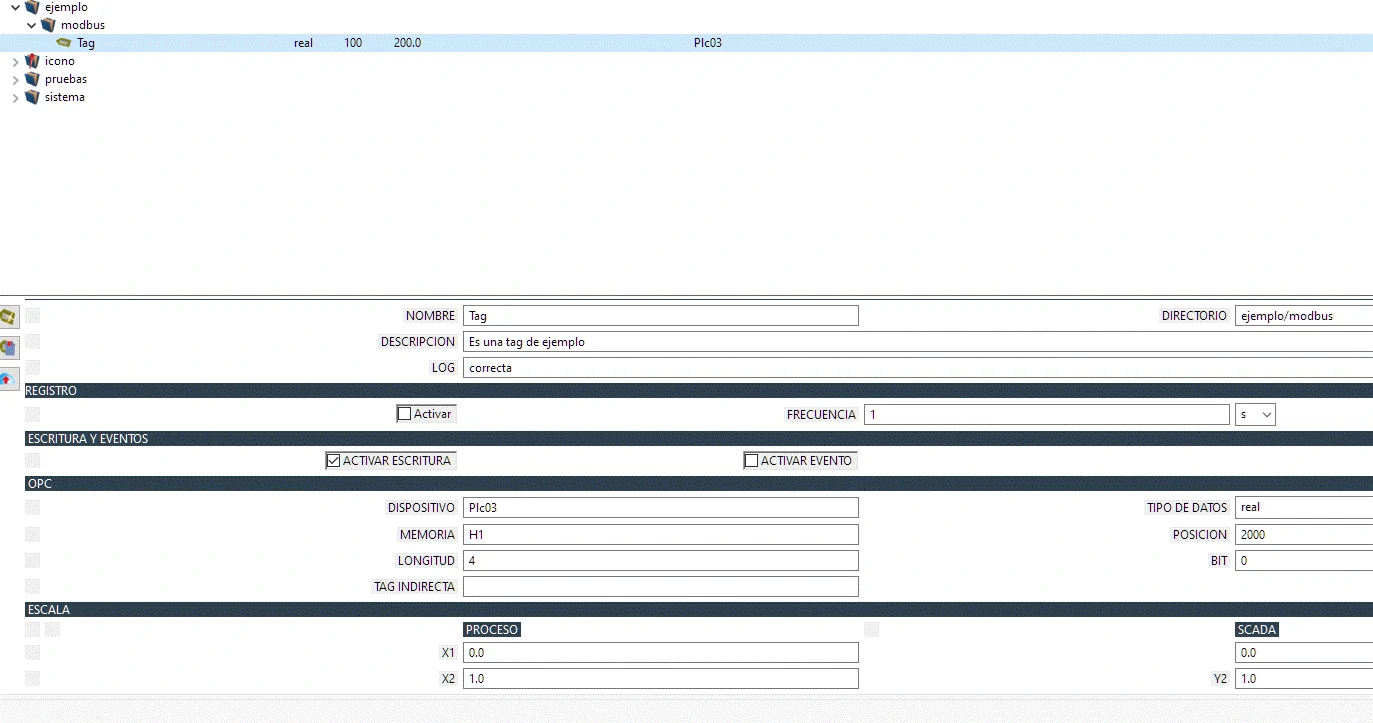1373x723 pixels.
Task: Click the cloud upload icon button
Action: [9, 379]
